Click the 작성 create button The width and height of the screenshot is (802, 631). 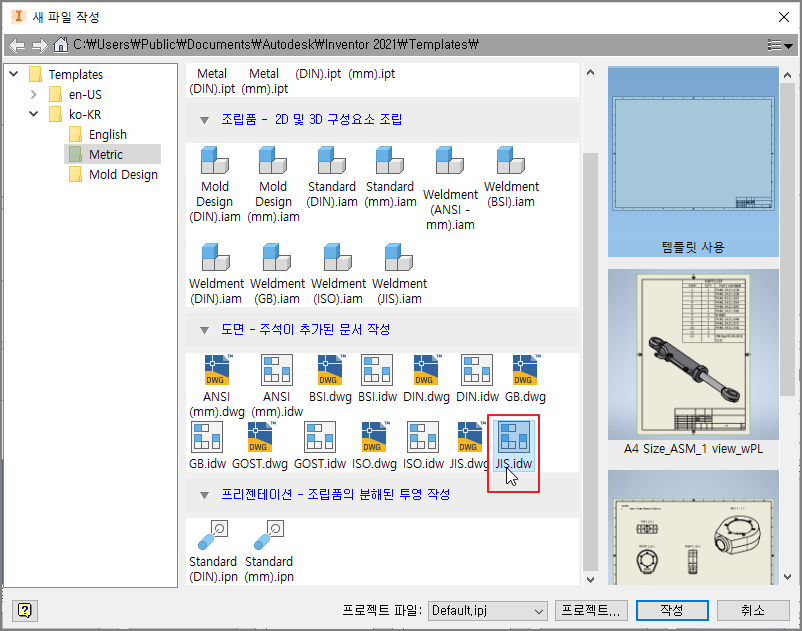672,610
